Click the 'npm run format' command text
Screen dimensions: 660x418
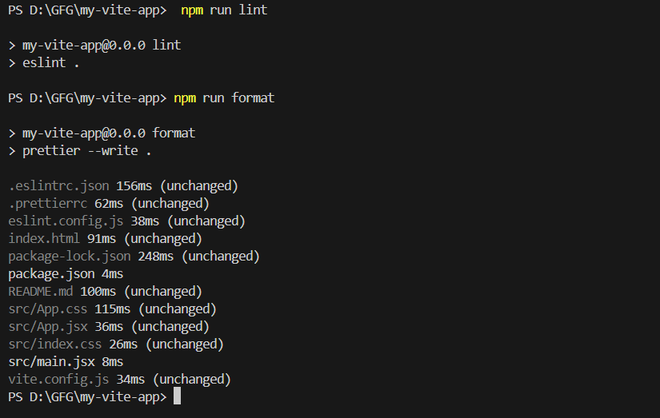click(x=224, y=98)
